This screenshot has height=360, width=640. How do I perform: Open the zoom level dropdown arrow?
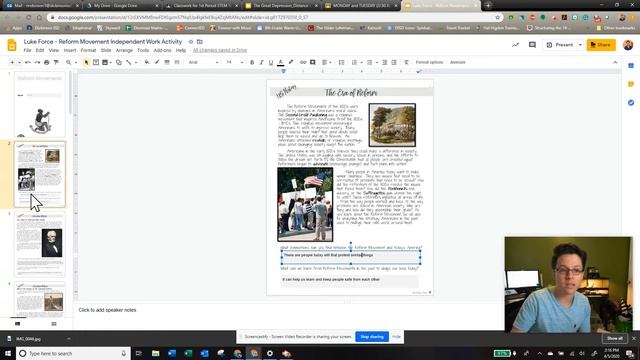pos(76,62)
